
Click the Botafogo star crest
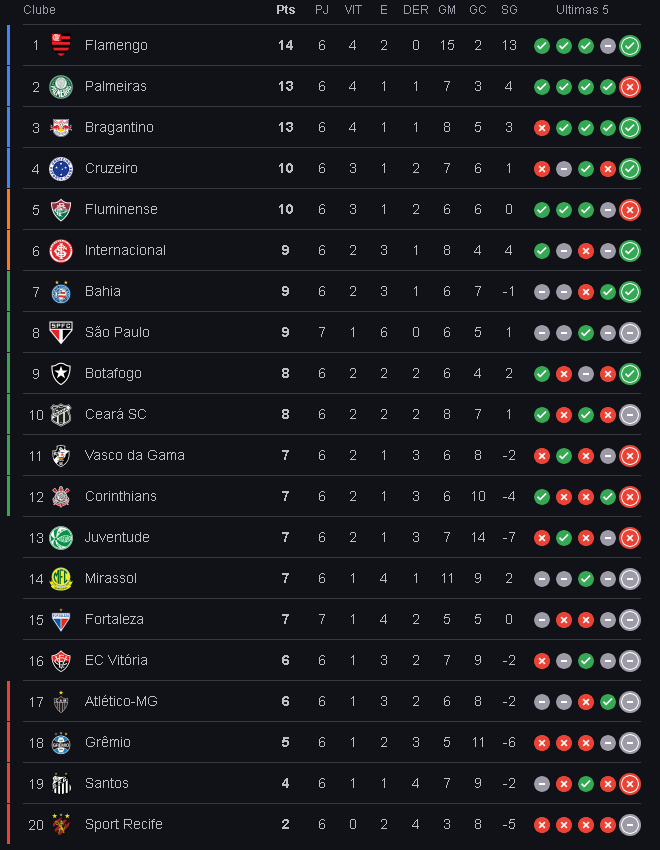(61, 374)
